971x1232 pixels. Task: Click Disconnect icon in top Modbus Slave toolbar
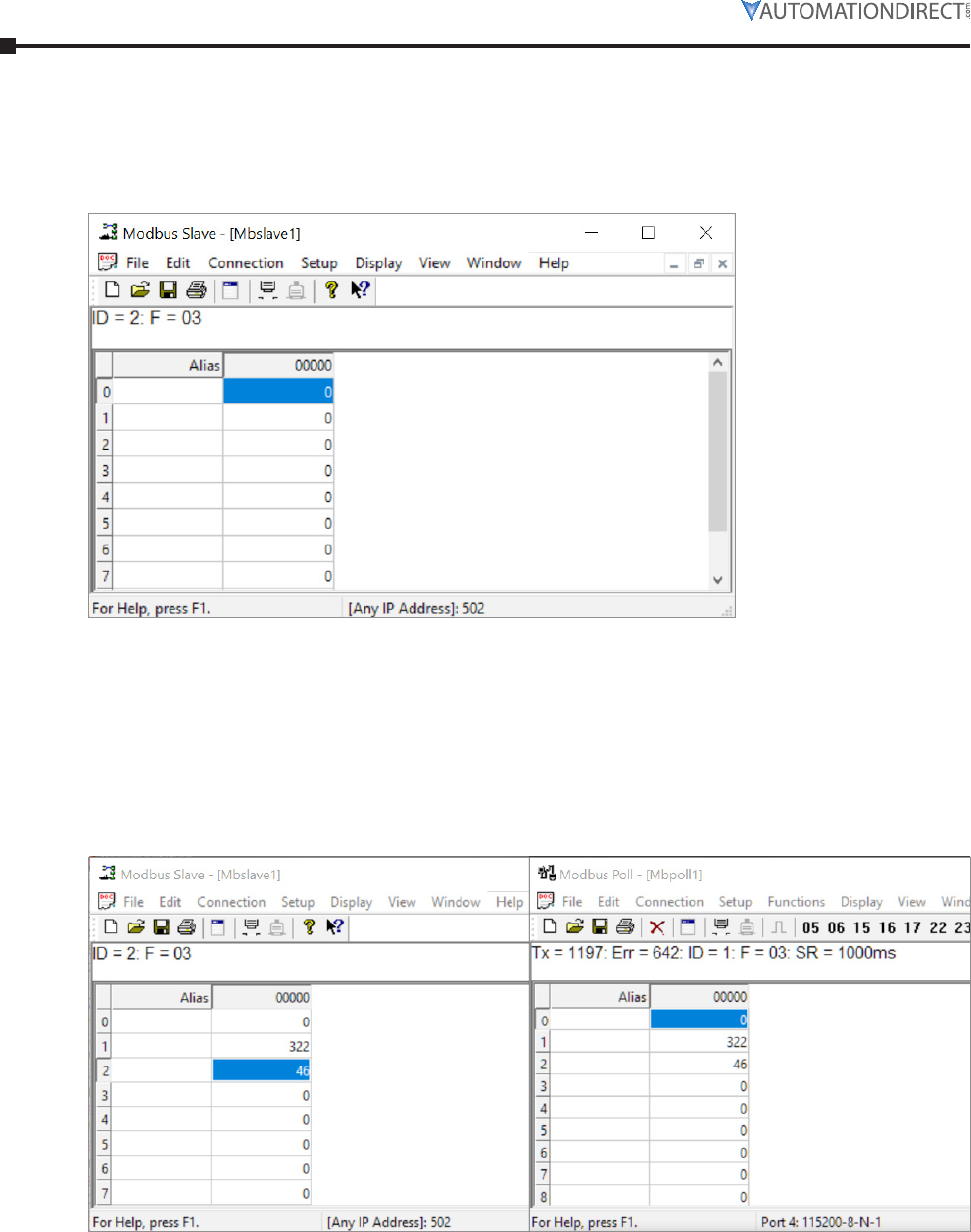[296, 290]
